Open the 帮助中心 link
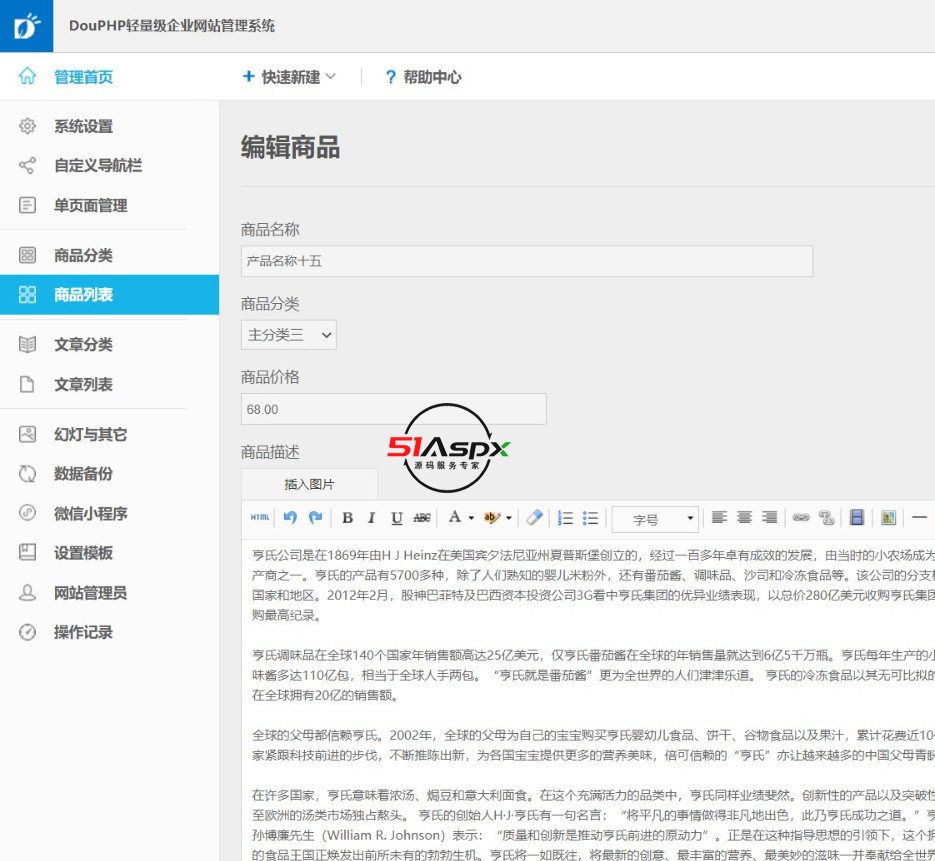Viewport: 935px width, 861px height. (x=423, y=77)
